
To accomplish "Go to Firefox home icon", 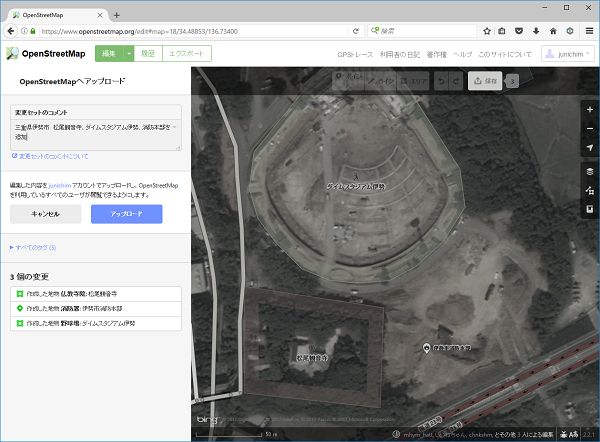I will (553, 31).
